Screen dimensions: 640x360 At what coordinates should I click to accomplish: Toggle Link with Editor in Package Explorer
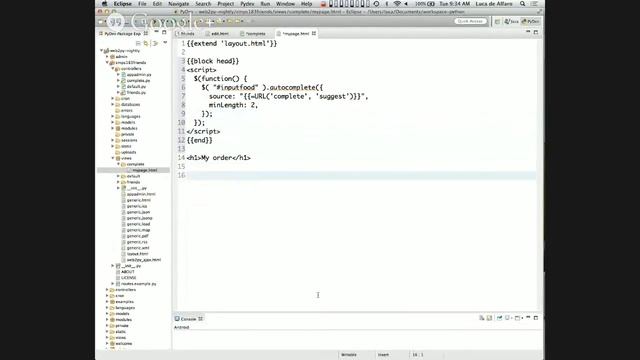pyautogui.click(x=146, y=43)
